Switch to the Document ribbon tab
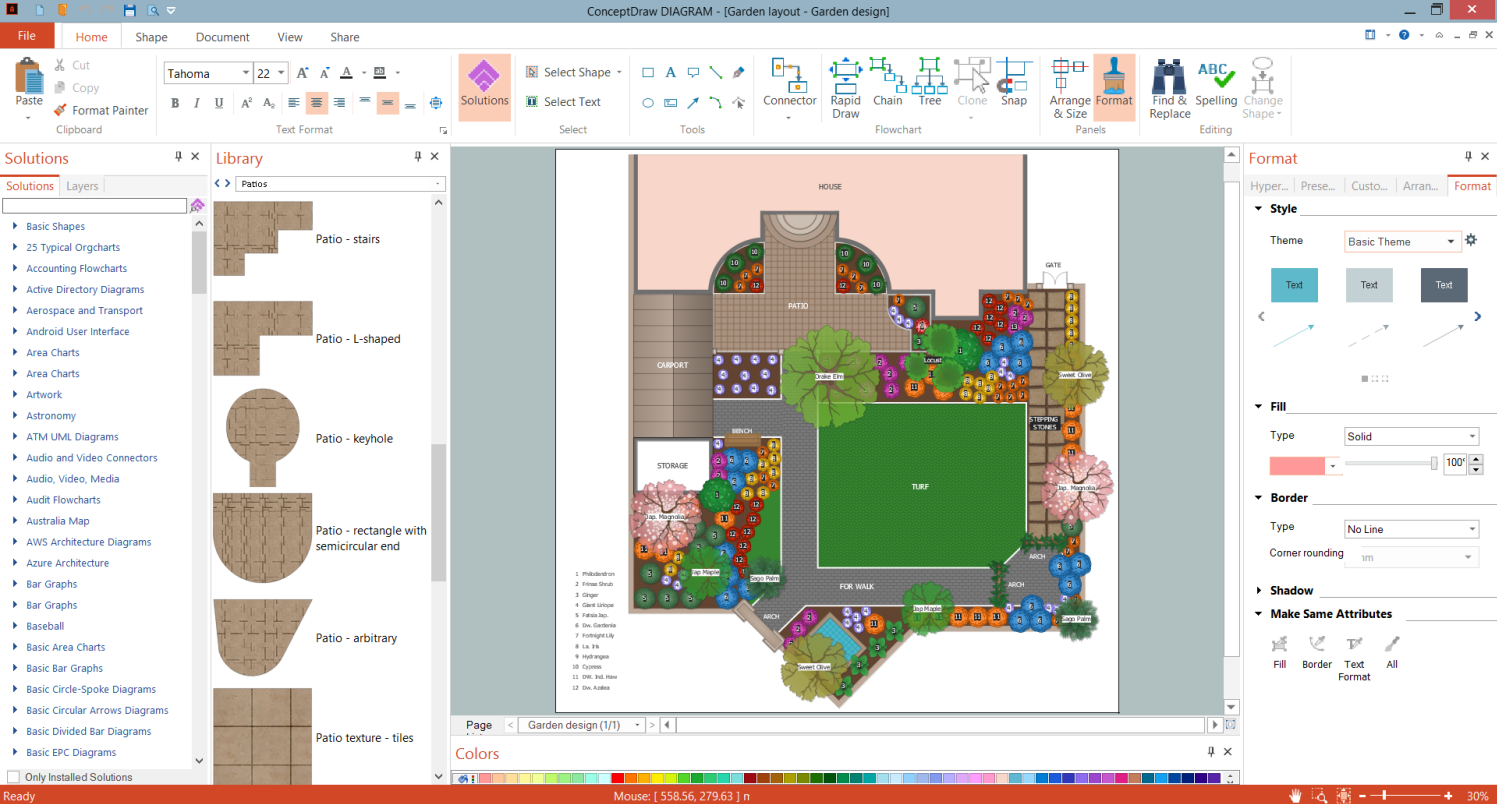 (222, 37)
